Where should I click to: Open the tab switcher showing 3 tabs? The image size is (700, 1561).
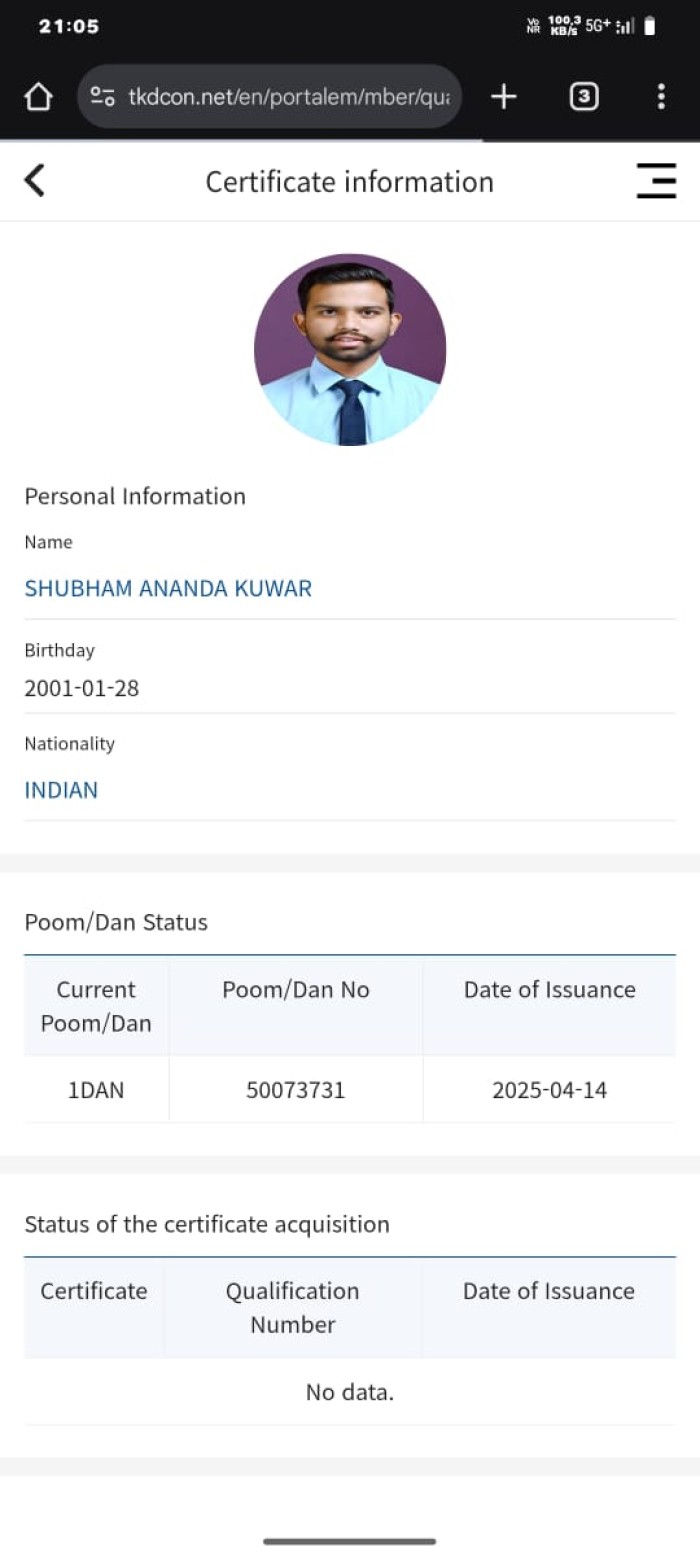(x=584, y=97)
